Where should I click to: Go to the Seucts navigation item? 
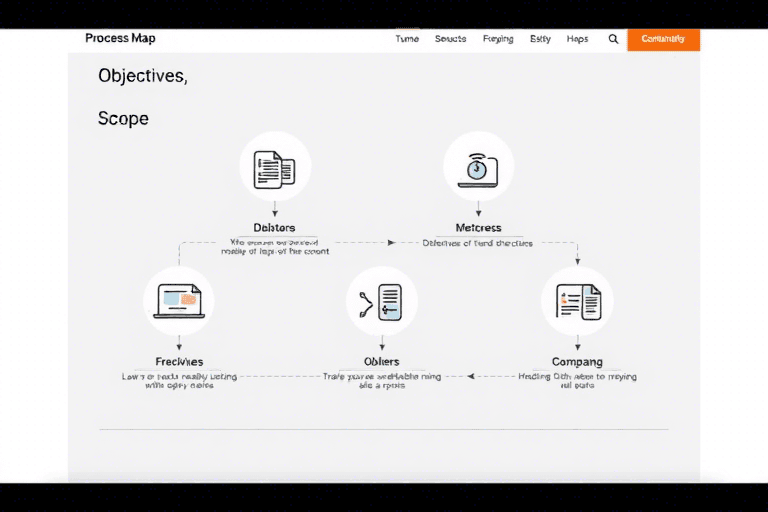tap(451, 39)
